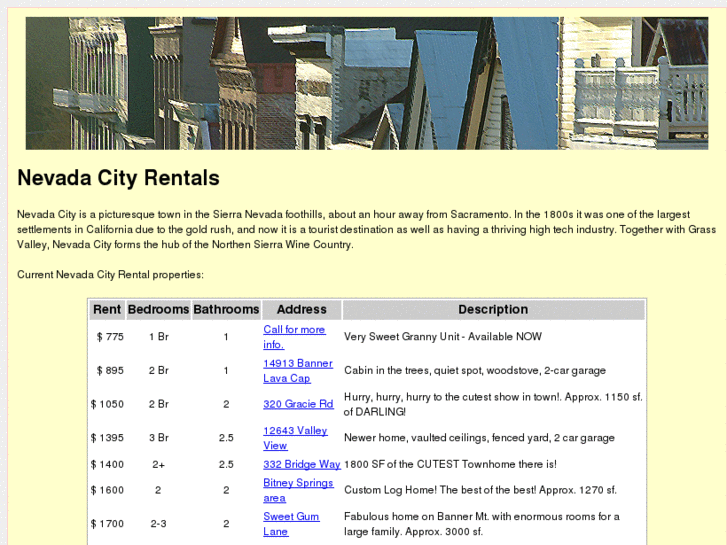This screenshot has width=727, height=545.
Task: Select the $ 1700 rent cell
Action: click(x=107, y=524)
